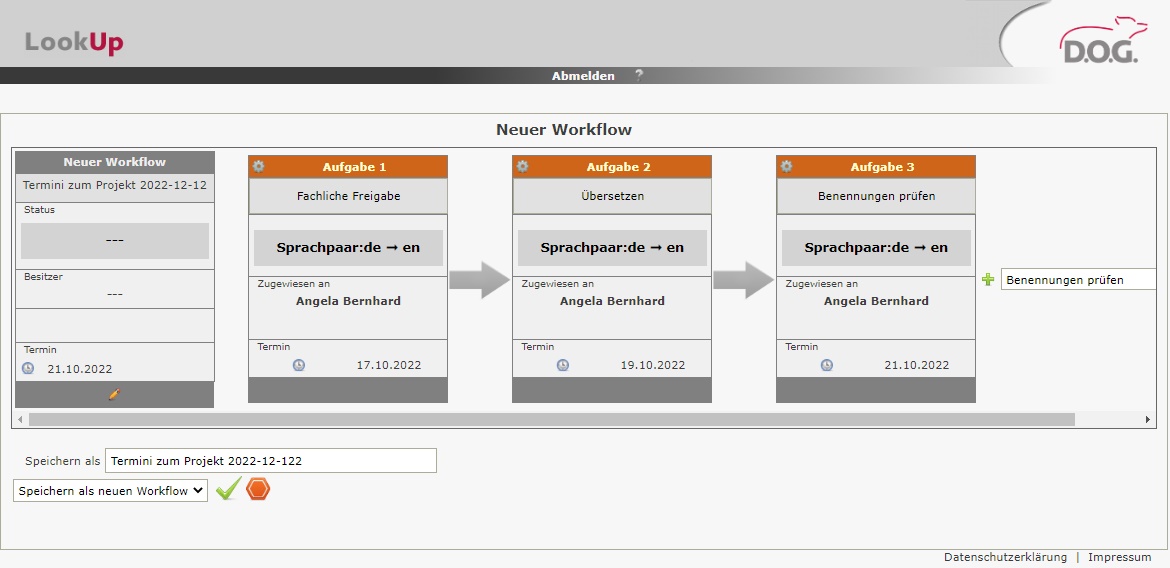The image size is (1170, 568).
Task: Click the green plus add-task icon
Action: click(988, 281)
